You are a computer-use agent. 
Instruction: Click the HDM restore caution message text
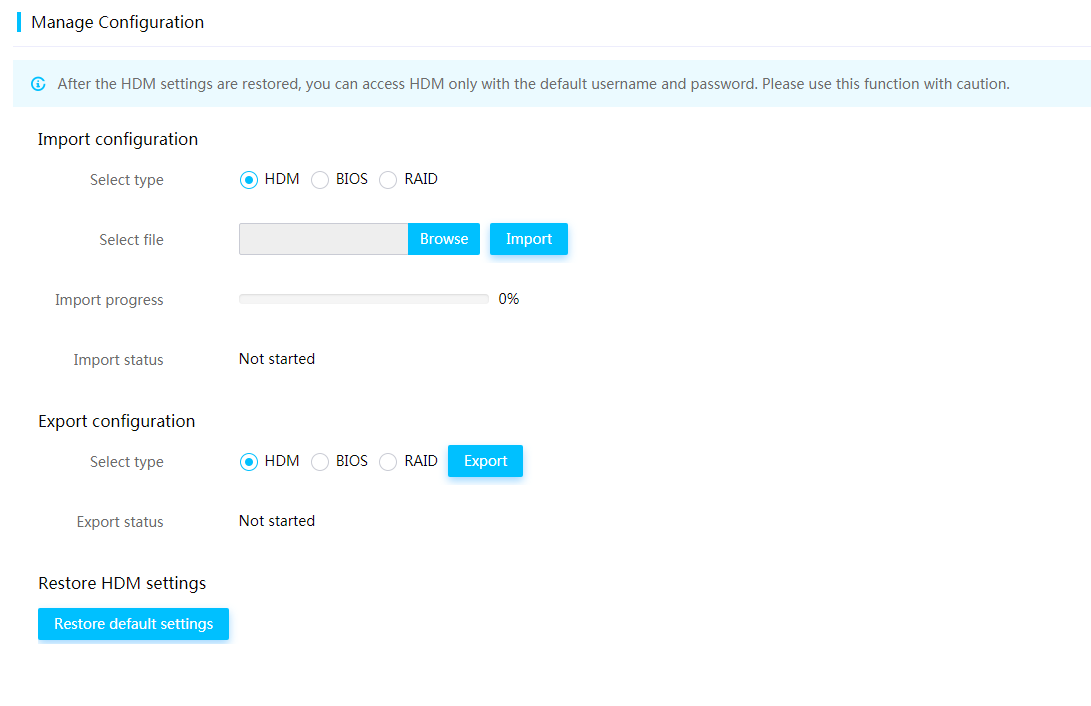(533, 84)
